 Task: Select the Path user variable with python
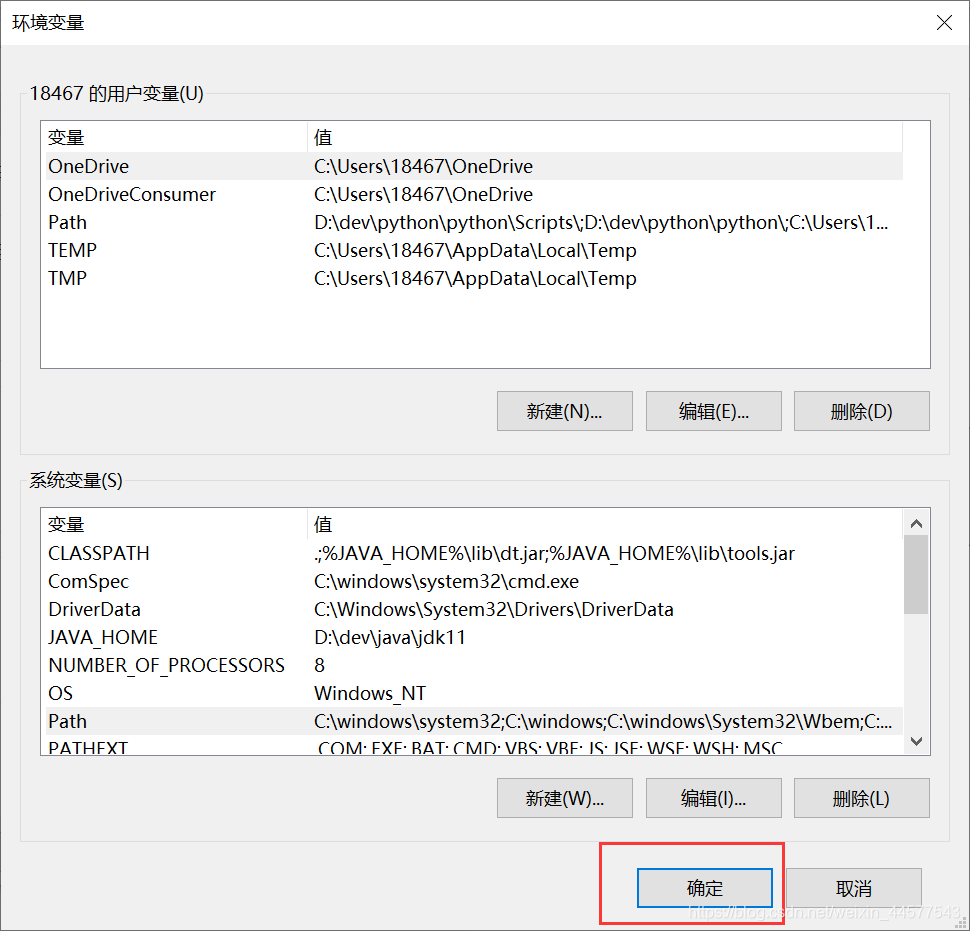[474, 222]
